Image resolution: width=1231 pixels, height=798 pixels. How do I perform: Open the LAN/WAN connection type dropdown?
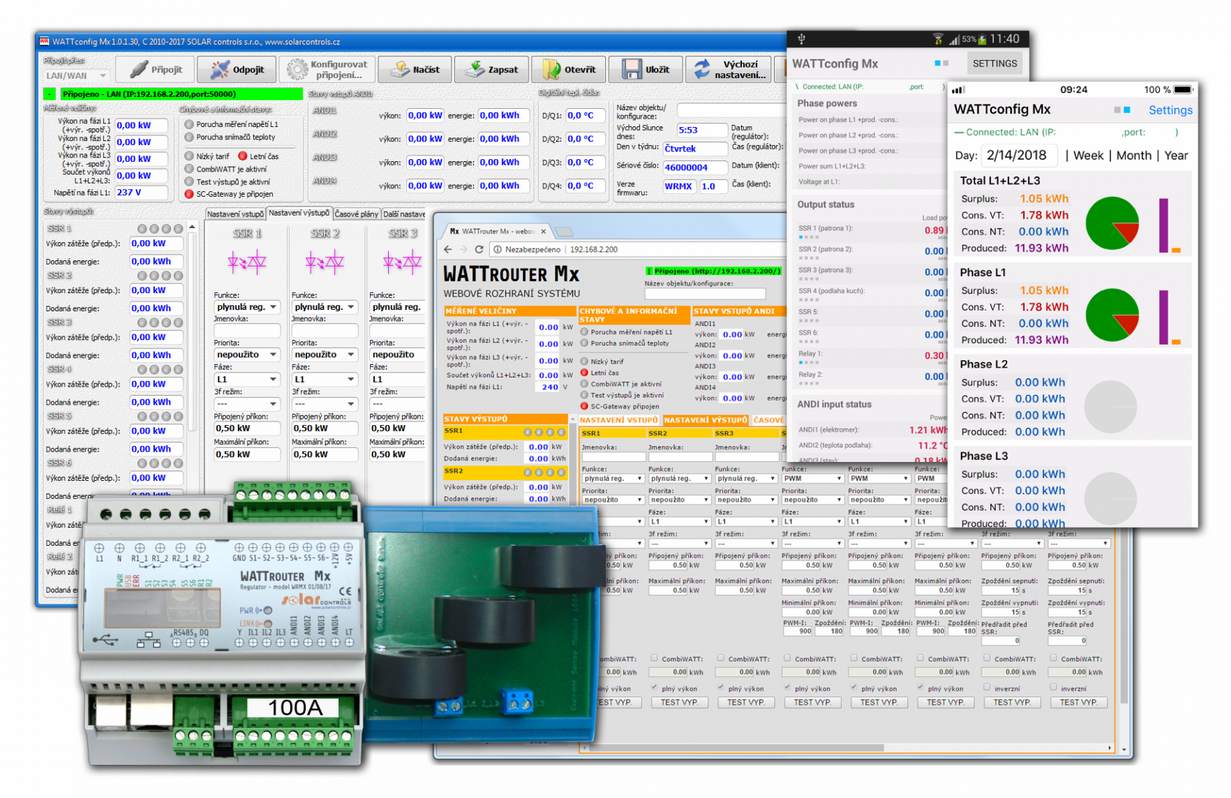[77, 76]
